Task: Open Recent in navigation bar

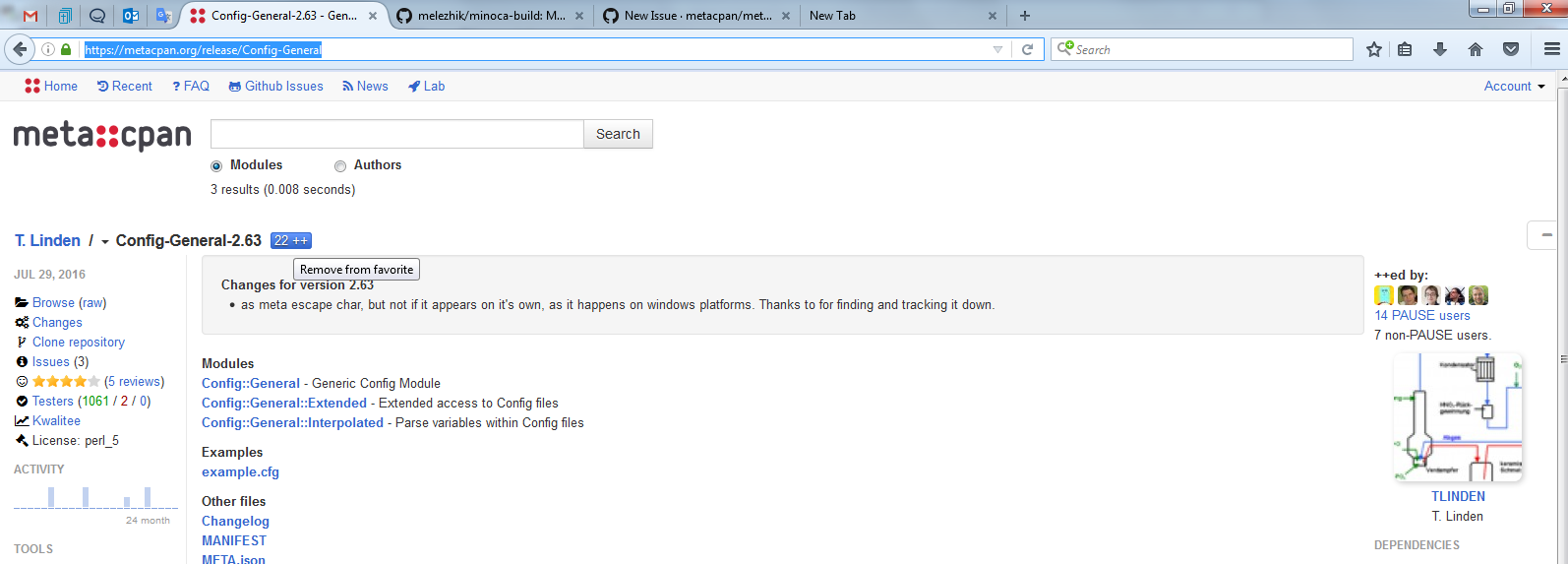Action: tap(124, 87)
